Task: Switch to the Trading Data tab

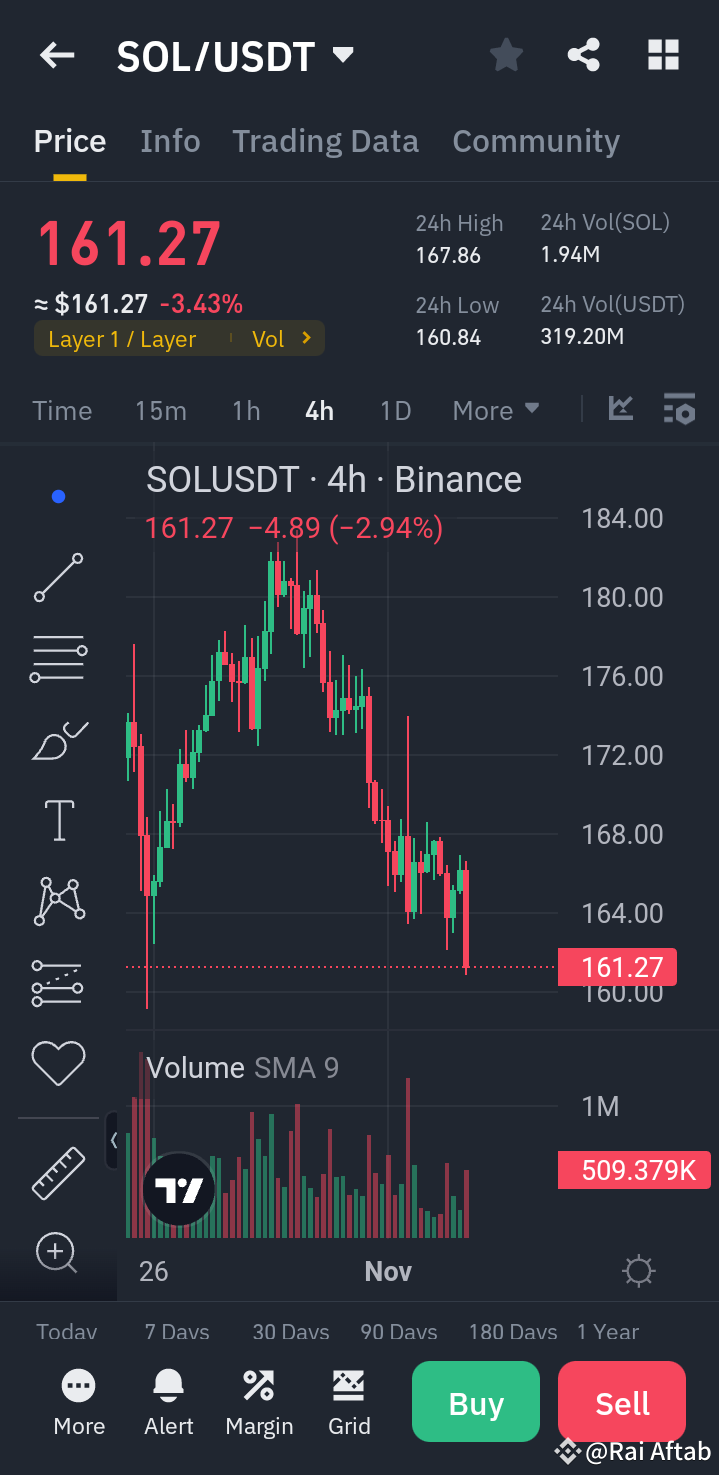Action: pos(325,141)
